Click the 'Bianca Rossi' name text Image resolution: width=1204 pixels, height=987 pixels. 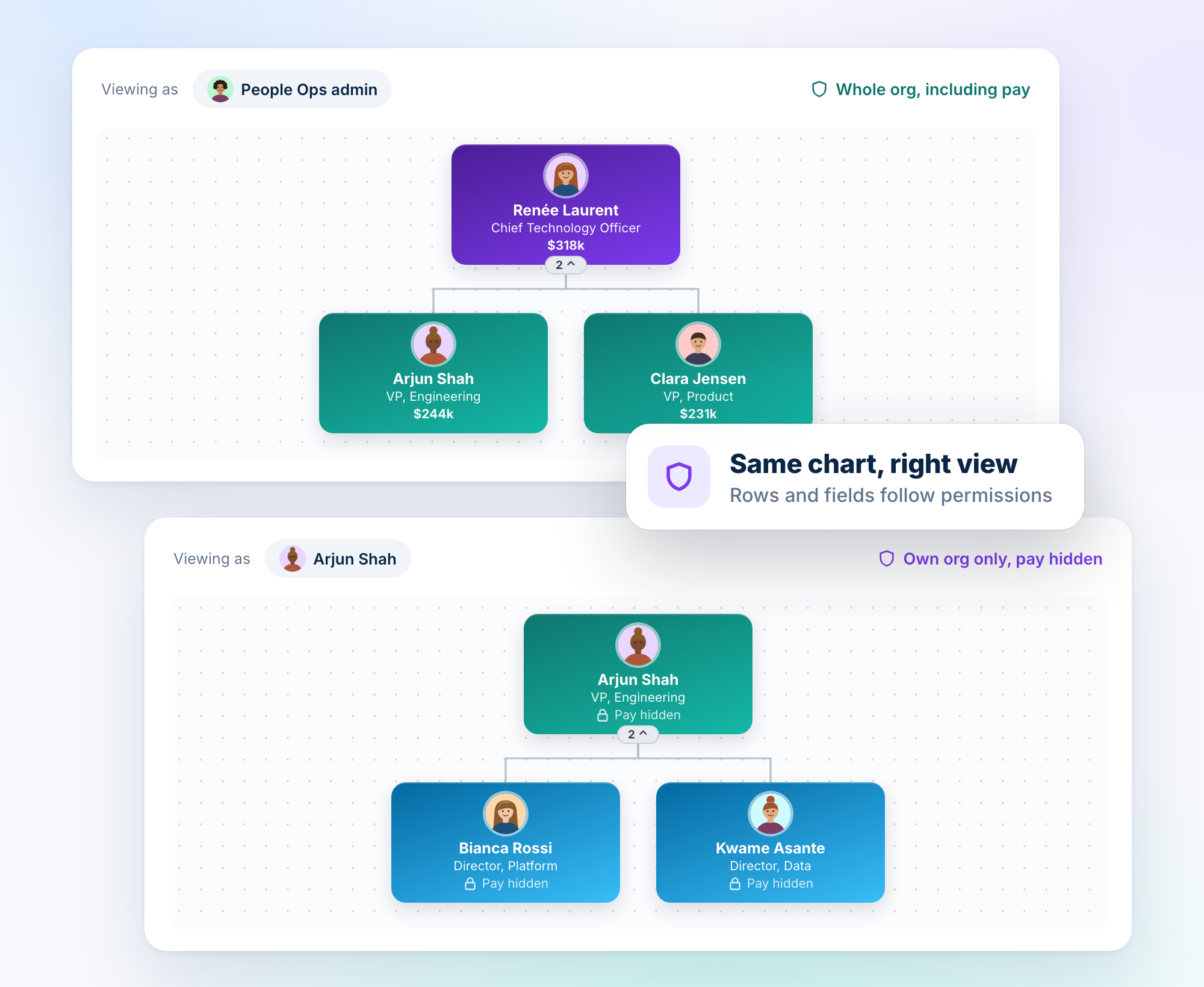(x=506, y=848)
